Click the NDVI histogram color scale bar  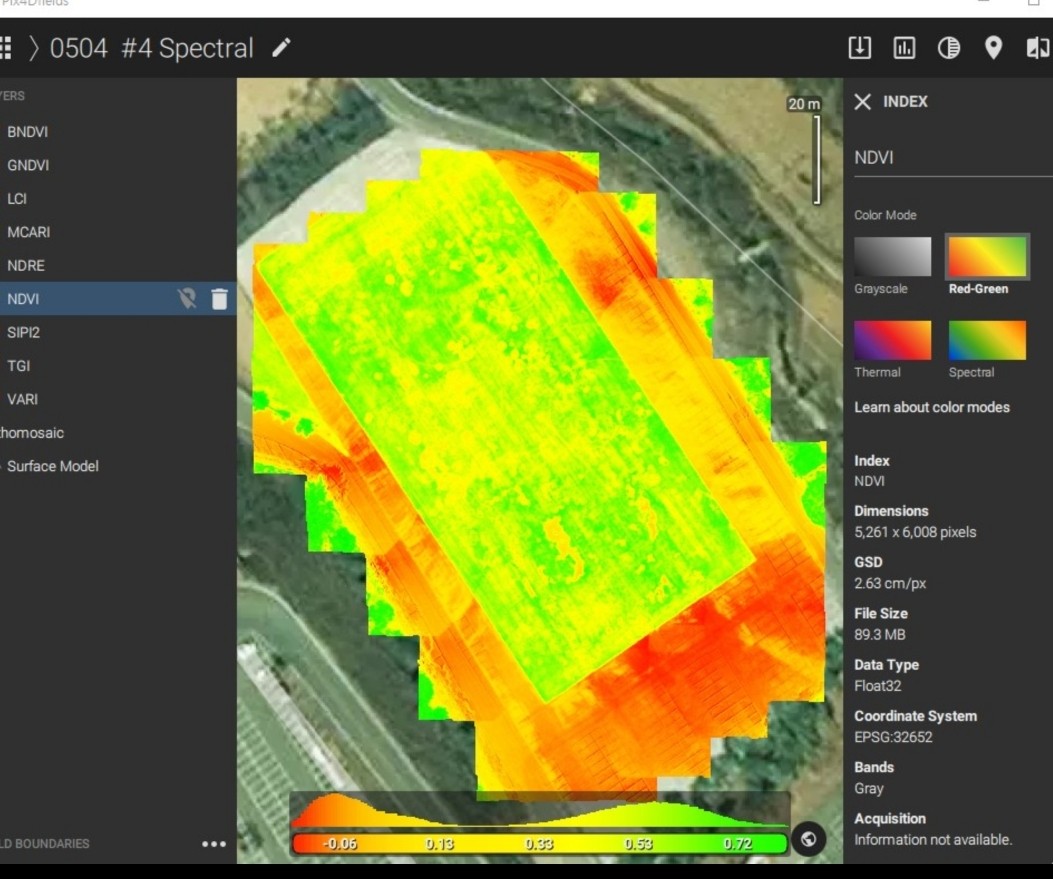click(x=539, y=843)
